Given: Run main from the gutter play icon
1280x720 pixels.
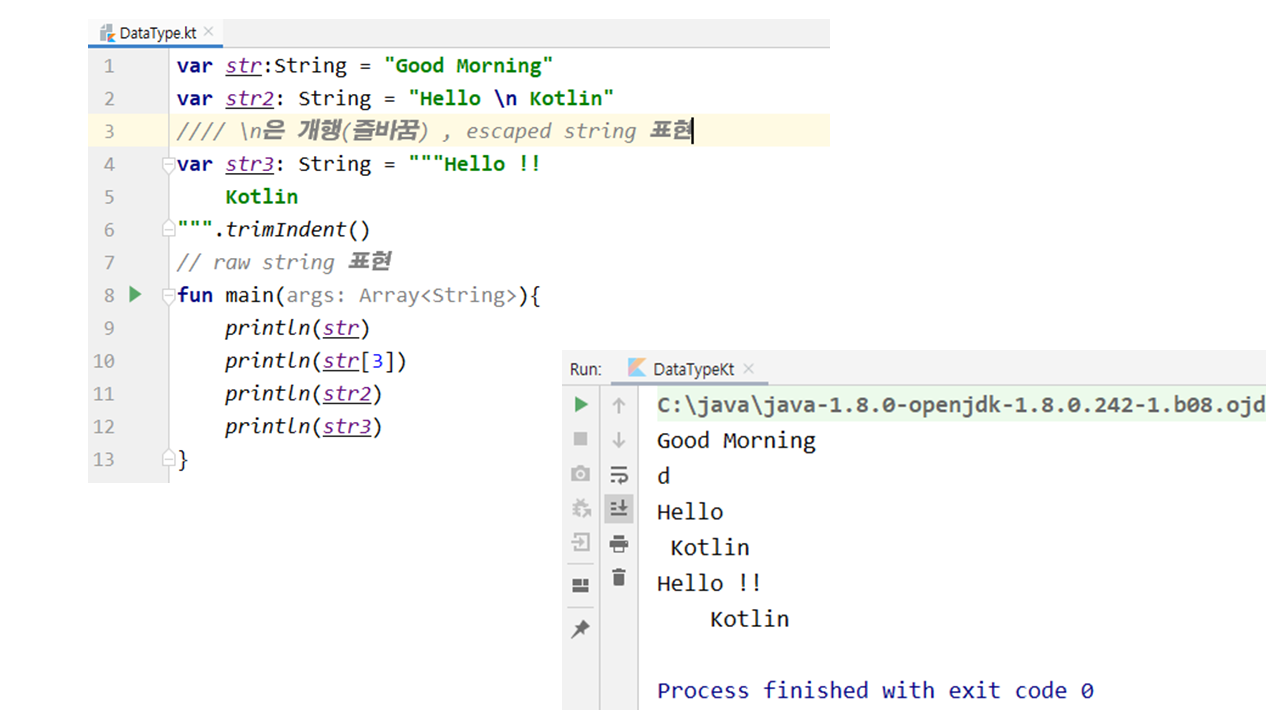Looking at the screenshot, I should pyautogui.click(x=136, y=295).
